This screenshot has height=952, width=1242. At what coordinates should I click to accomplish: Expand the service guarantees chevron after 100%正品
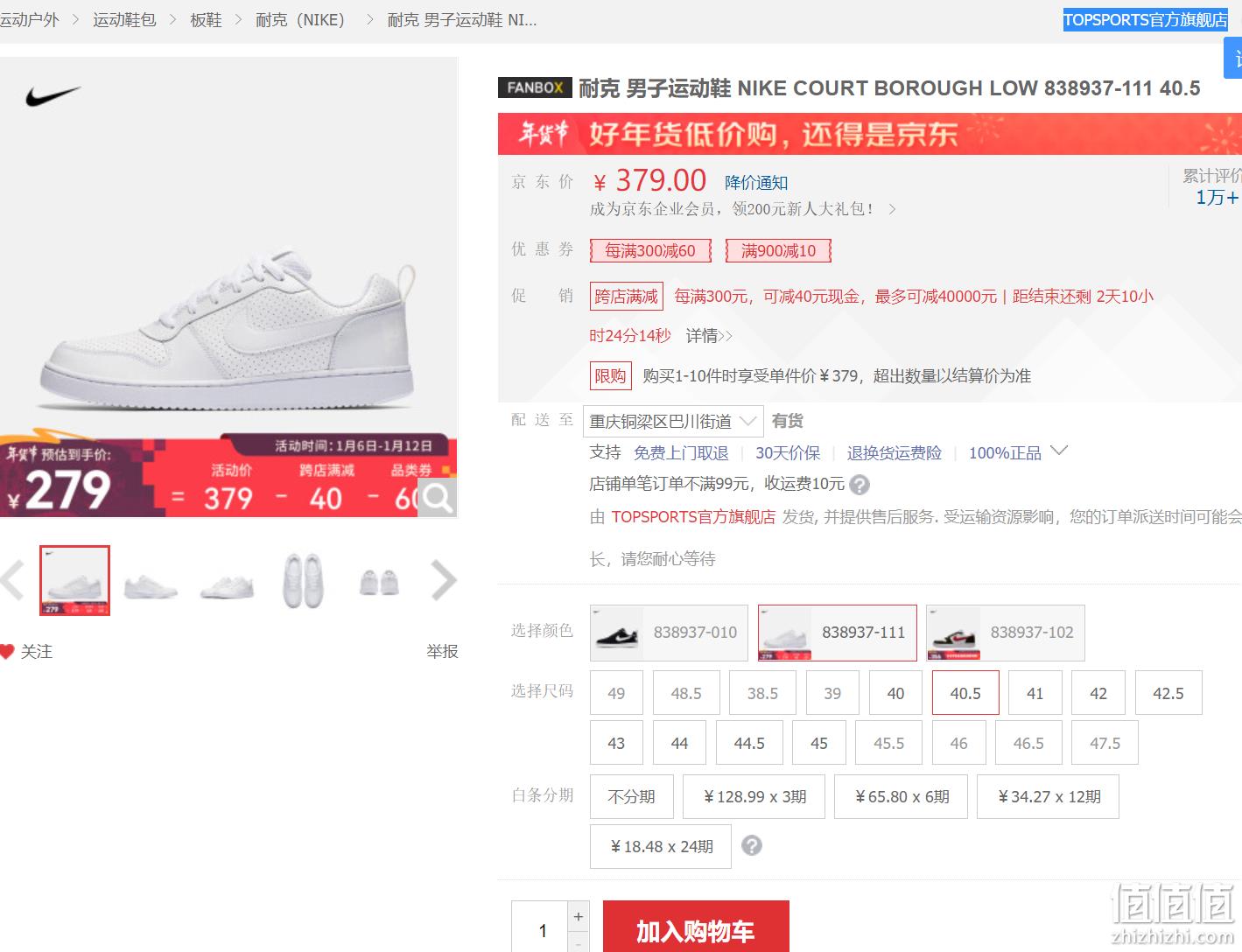[x=1059, y=451]
